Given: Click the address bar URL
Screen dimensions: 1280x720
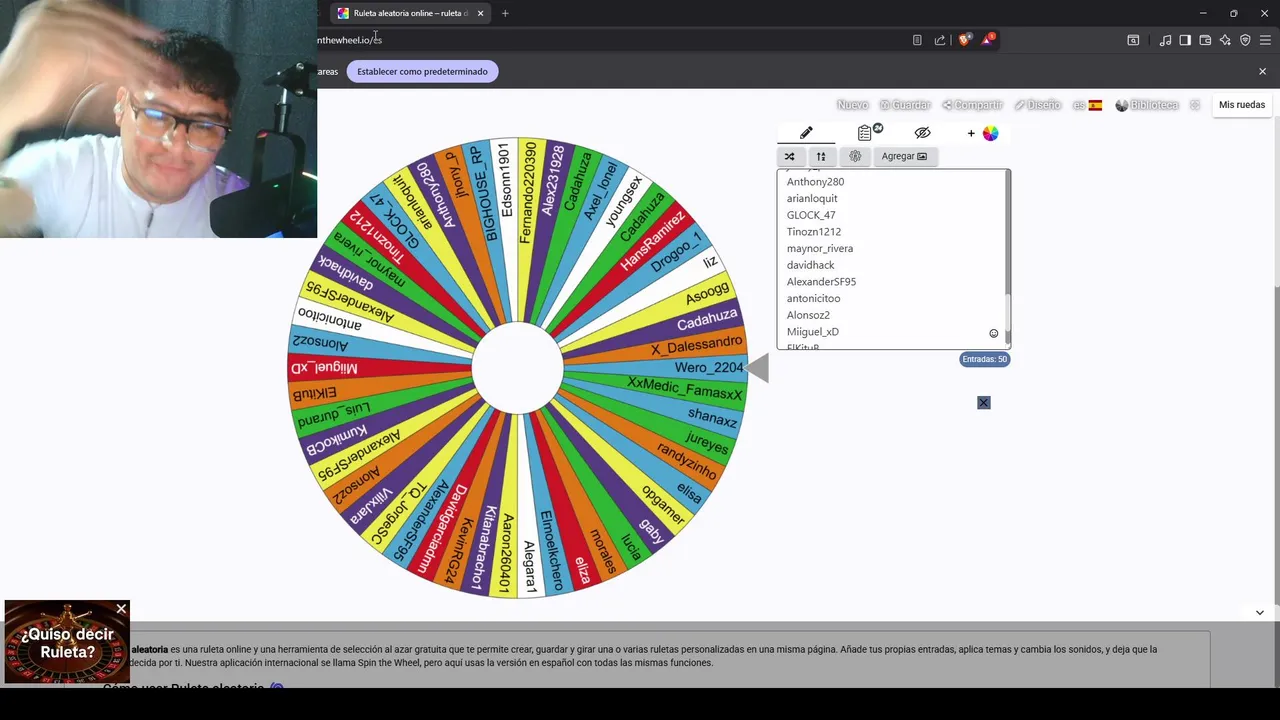Looking at the screenshot, I should tap(350, 40).
